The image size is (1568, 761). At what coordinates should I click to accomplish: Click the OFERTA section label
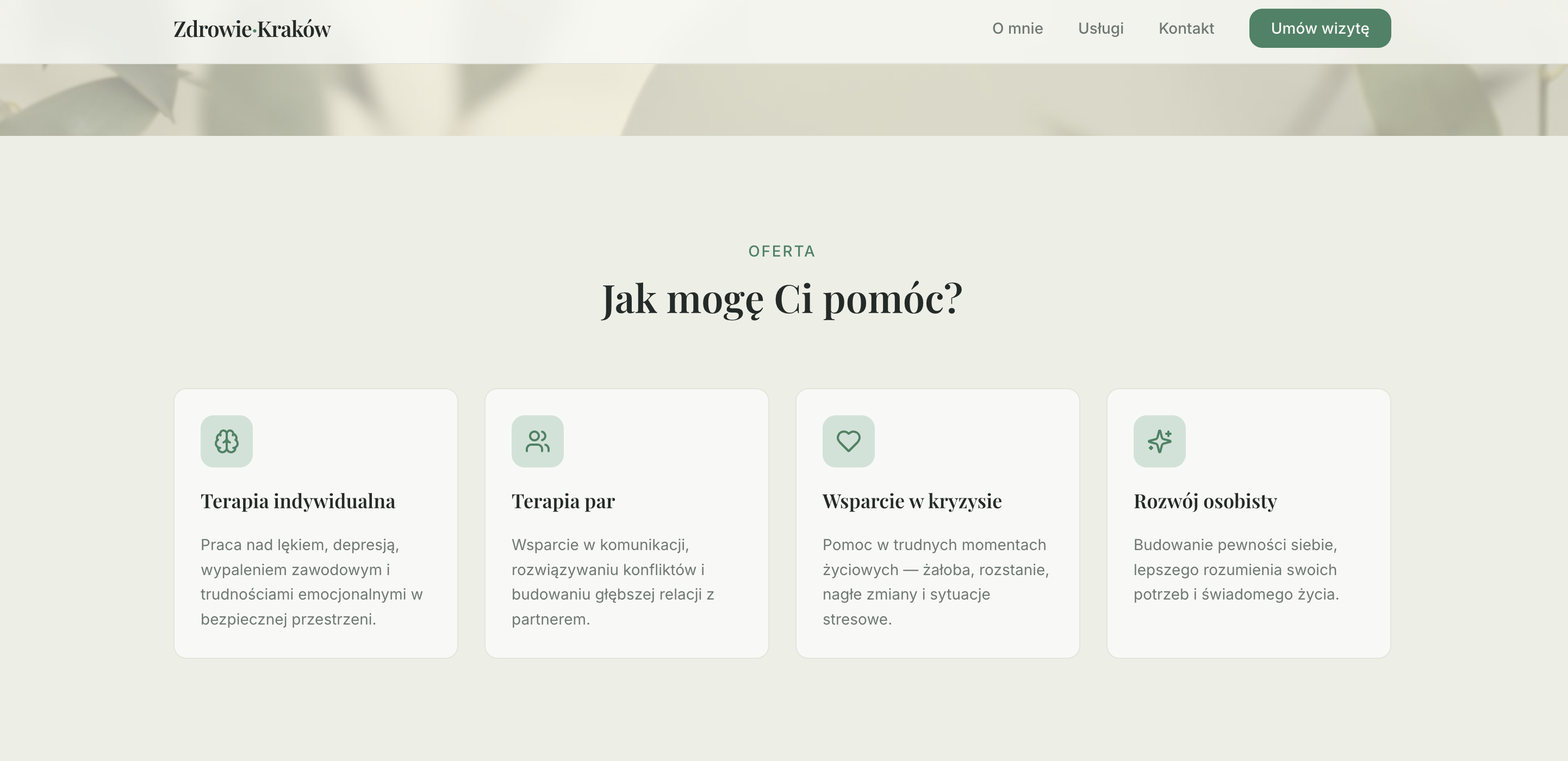tap(782, 252)
